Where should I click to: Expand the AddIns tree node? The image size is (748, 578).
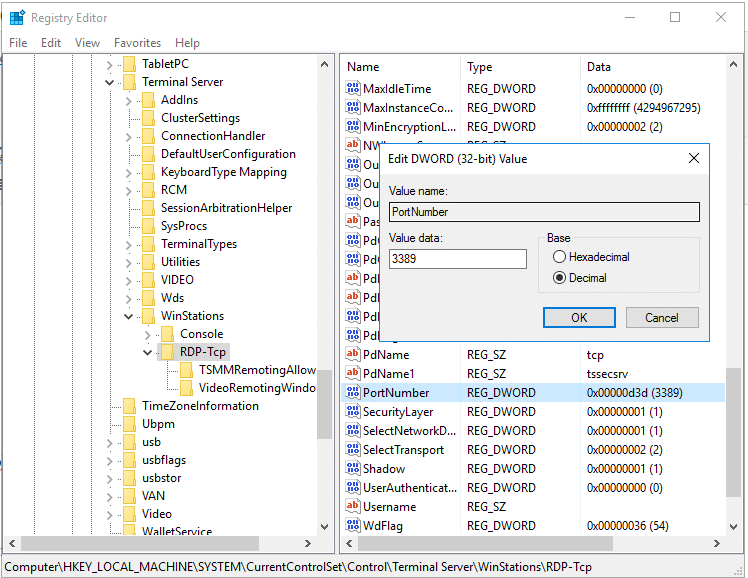pyautogui.click(x=129, y=100)
